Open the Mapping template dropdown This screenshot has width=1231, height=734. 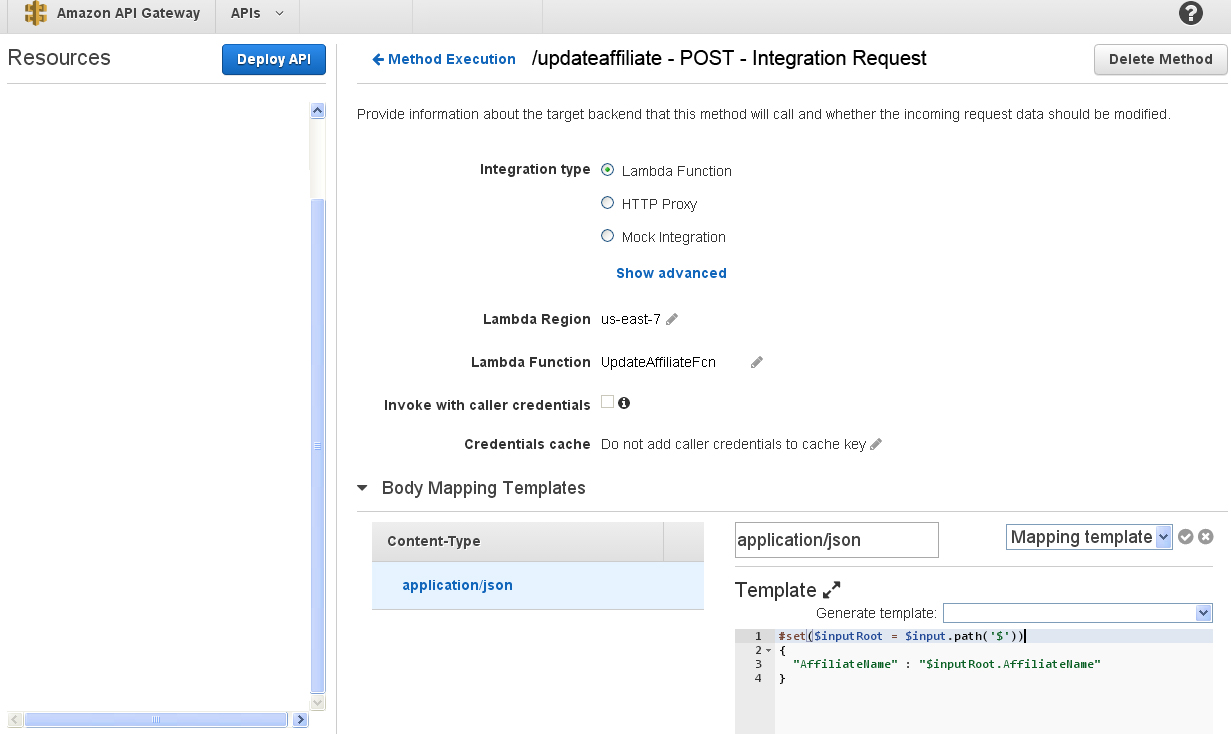[x=1089, y=537]
